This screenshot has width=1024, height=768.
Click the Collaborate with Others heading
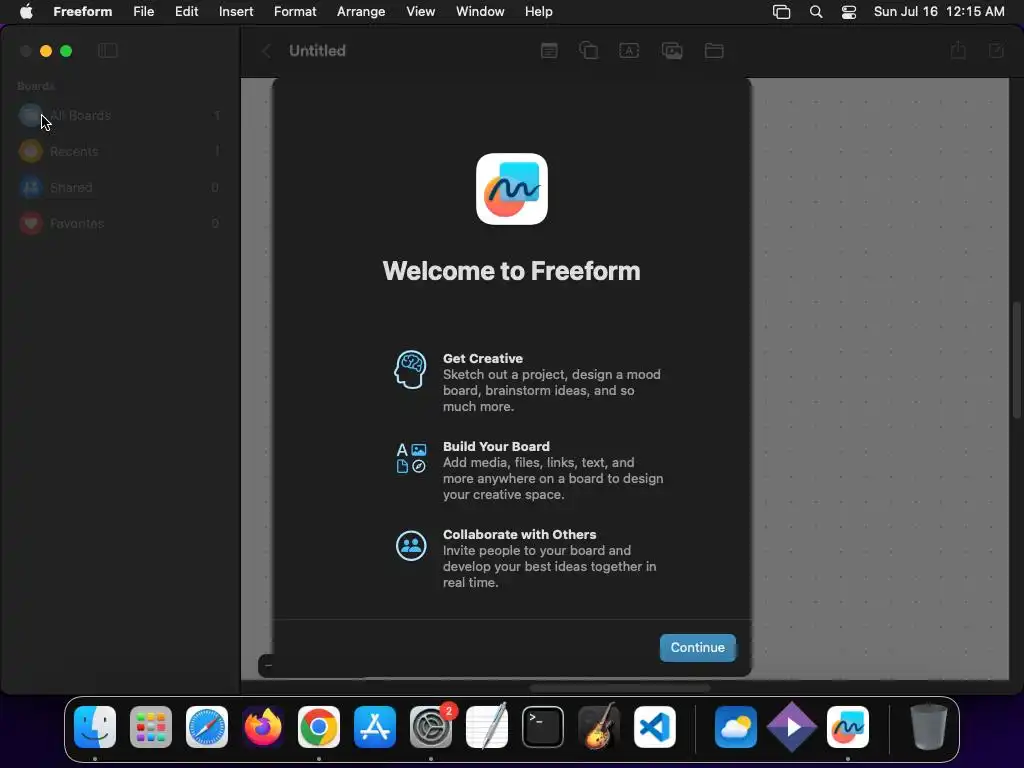point(519,534)
